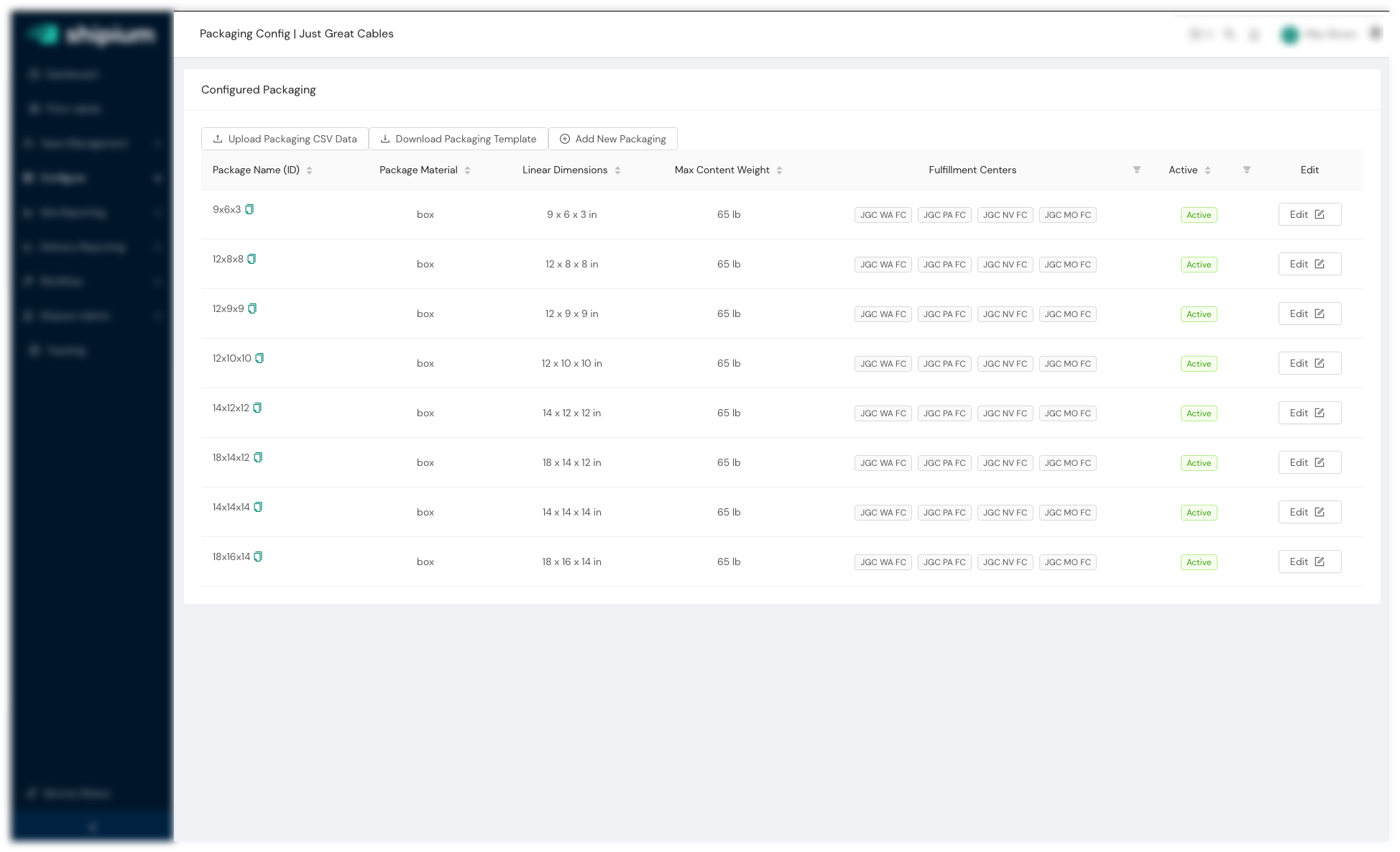This screenshot has width=1400, height=852.
Task: Sort by Package Material column
Action: click(x=467, y=170)
